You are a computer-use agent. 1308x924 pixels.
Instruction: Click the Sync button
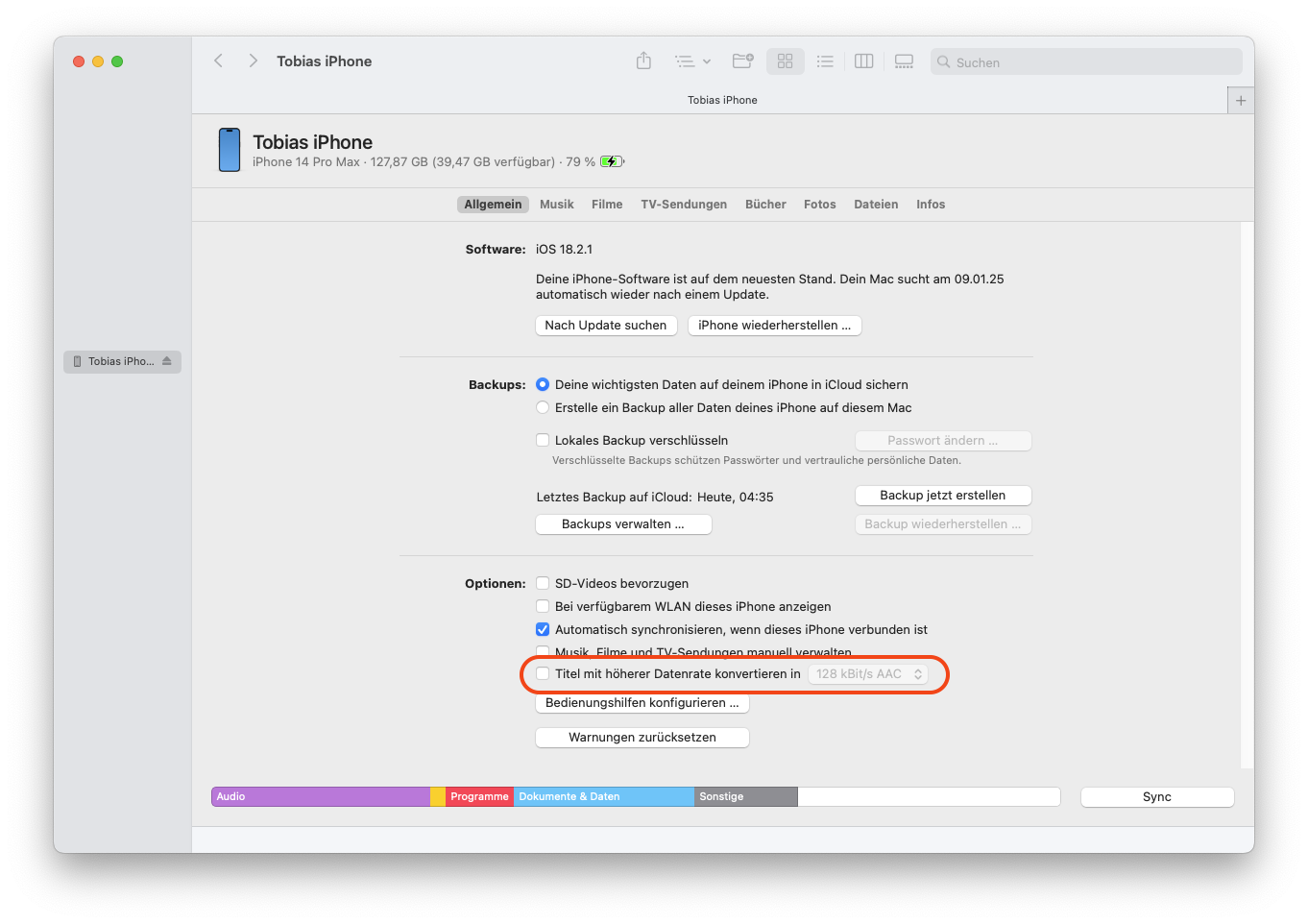(1157, 797)
